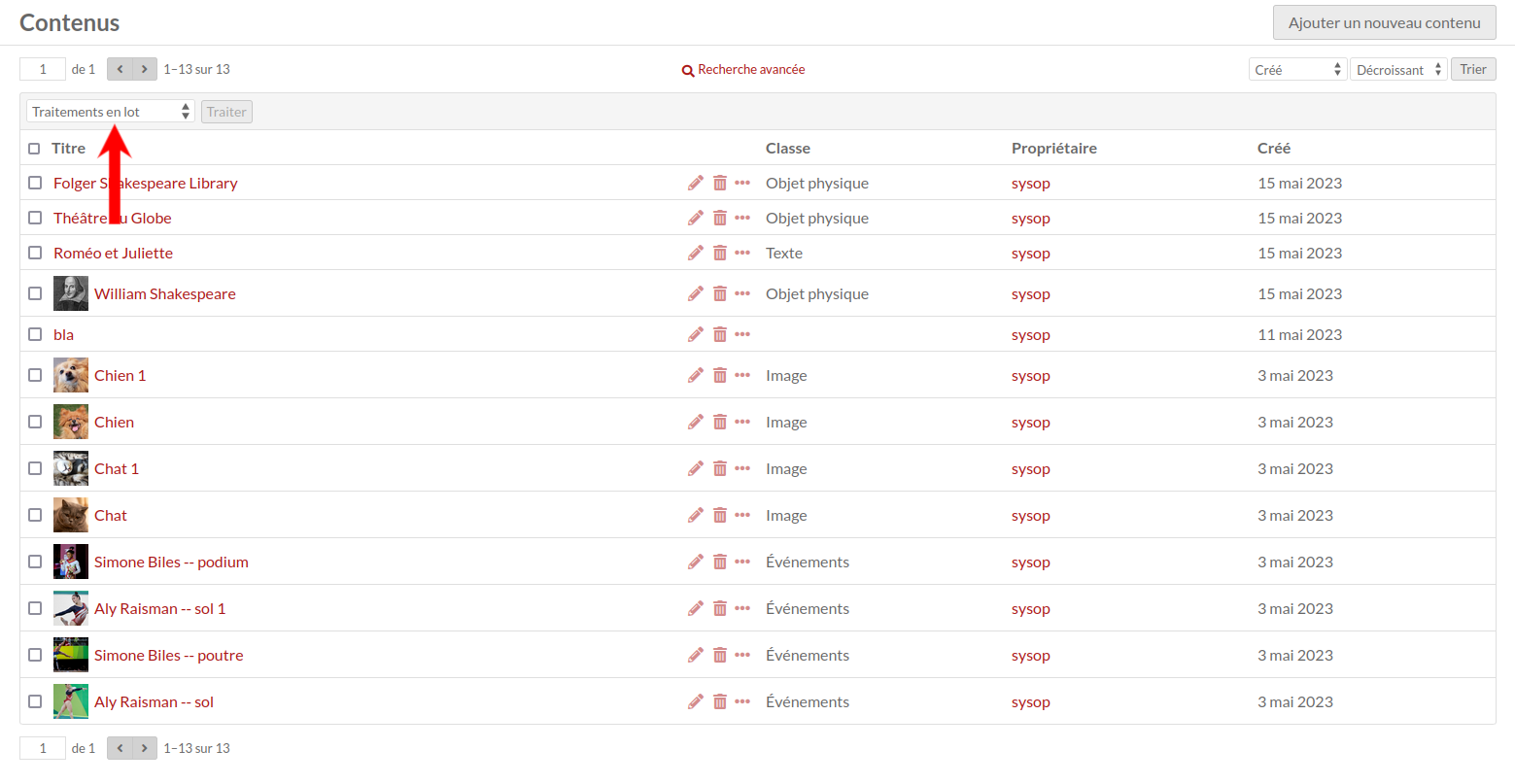Open the William Shakespeare portrait thumbnail
Image resolution: width=1515 pixels, height=784 pixels.
pyautogui.click(x=71, y=293)
